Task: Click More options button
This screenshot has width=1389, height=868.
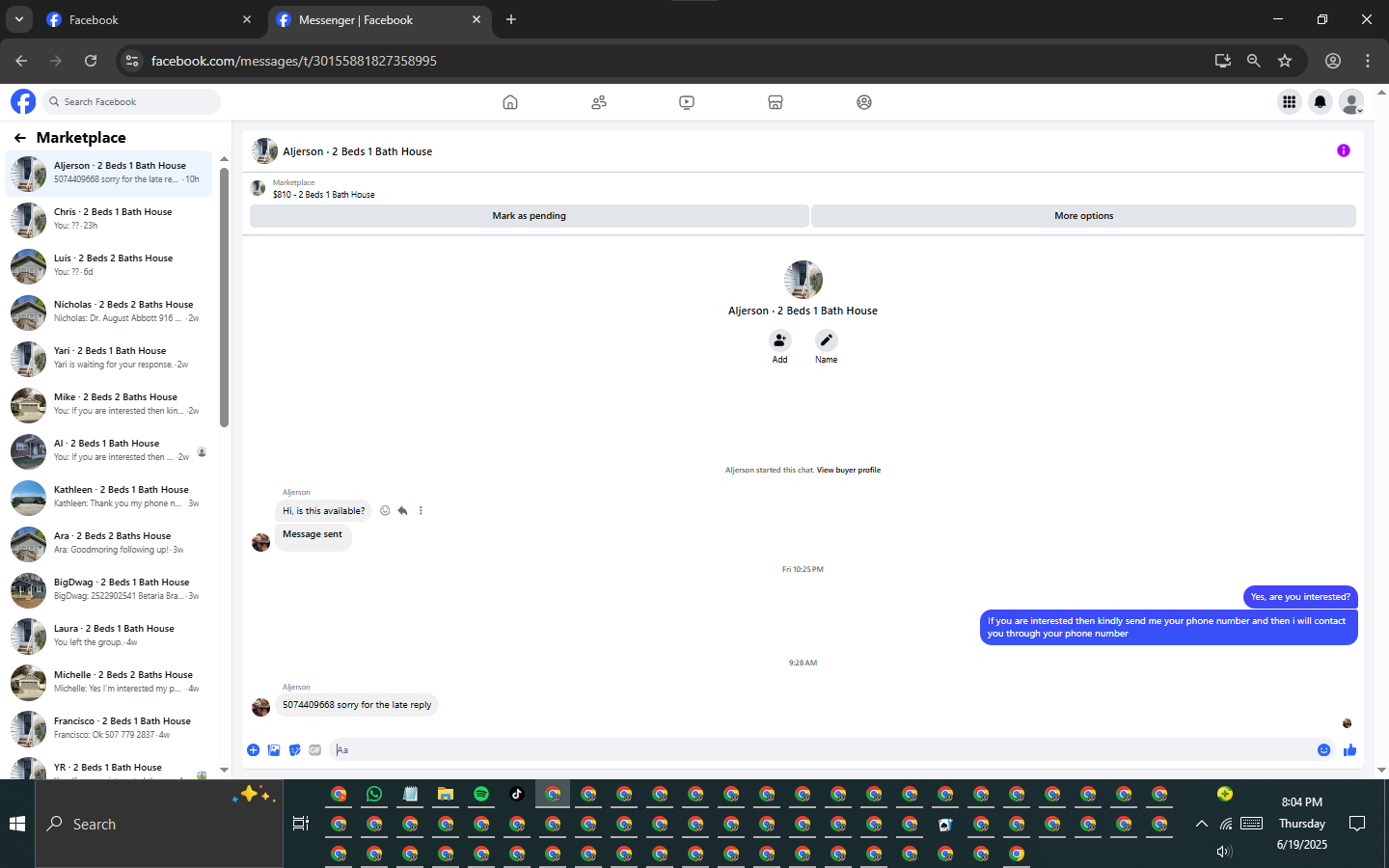Action: click(1084, 216)
